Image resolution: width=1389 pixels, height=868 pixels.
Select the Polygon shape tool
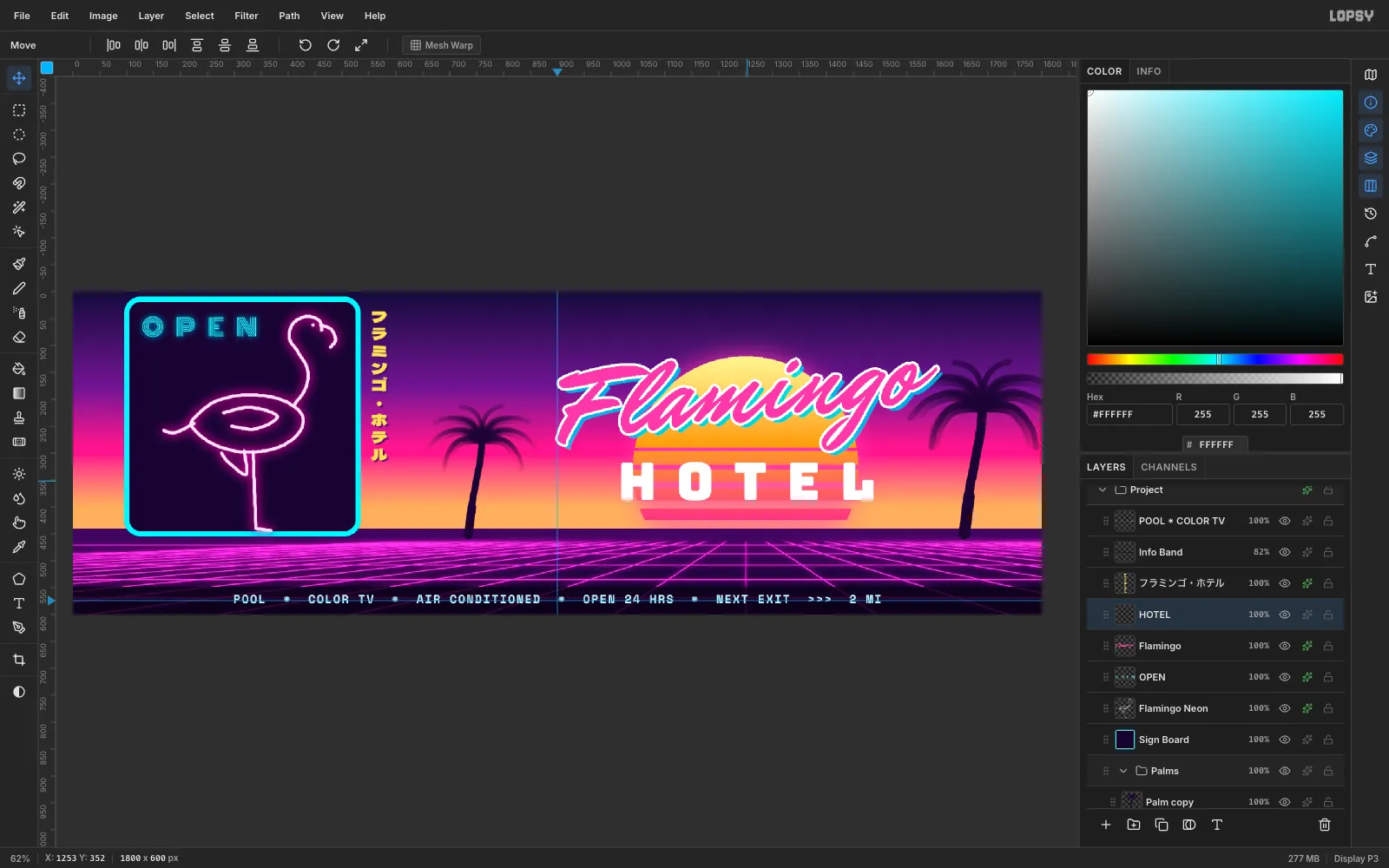point(19,579)
